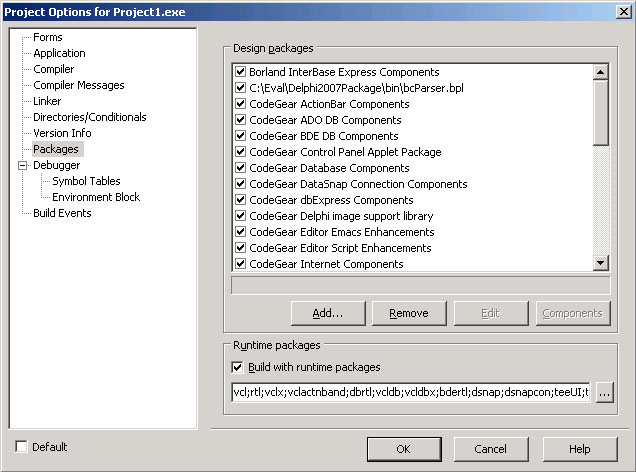Toggle the bcParser.bpl package checkbox
The width and height of the screenshot is (636, 472).
point(240,88)
